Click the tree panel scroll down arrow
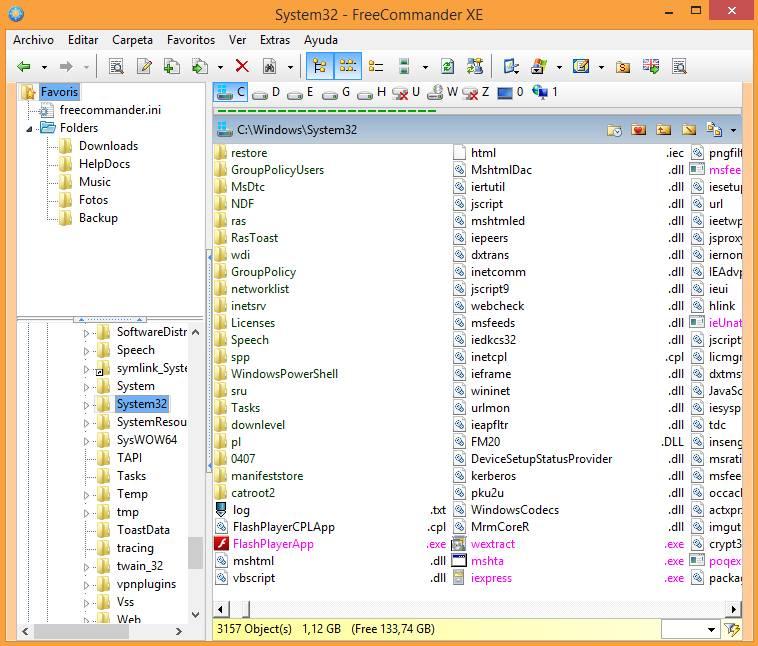The height and width of the screenshot is (646, 758). (195, 615)
